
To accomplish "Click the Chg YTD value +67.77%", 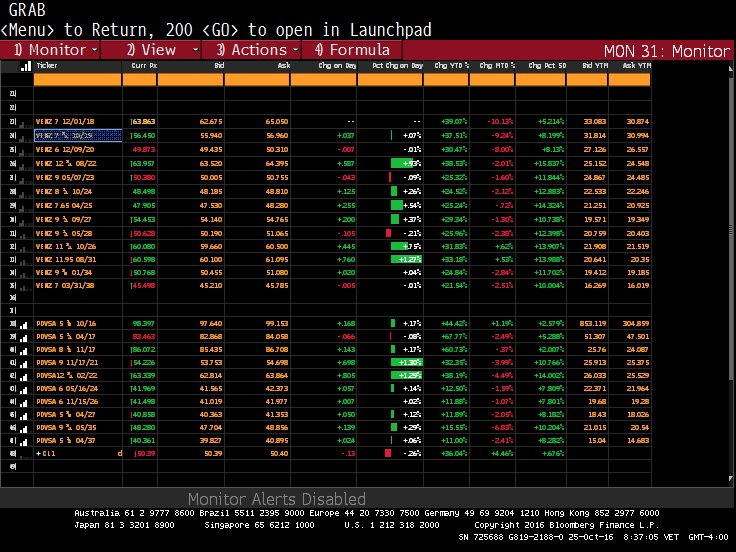I will 454,337.
